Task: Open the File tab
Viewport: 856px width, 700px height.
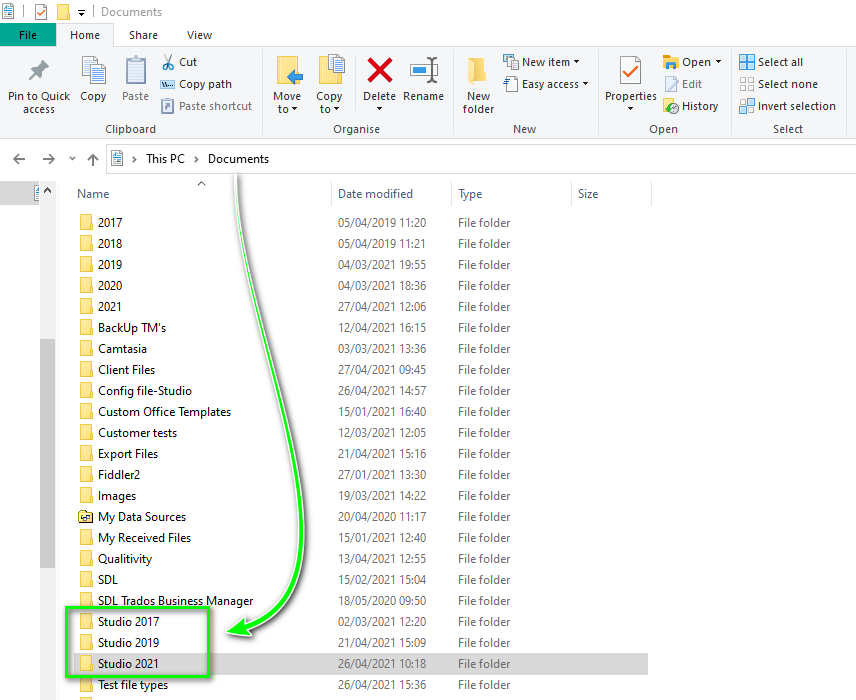Action: (x=28, y=35)
